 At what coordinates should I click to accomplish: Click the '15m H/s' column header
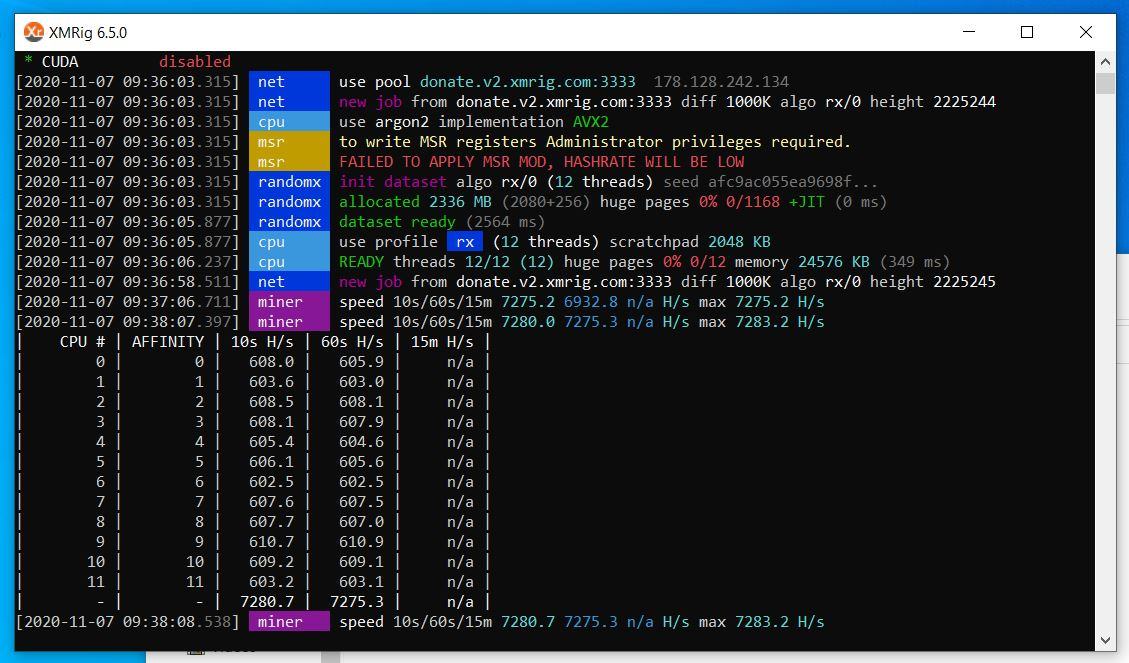(442, 341)
